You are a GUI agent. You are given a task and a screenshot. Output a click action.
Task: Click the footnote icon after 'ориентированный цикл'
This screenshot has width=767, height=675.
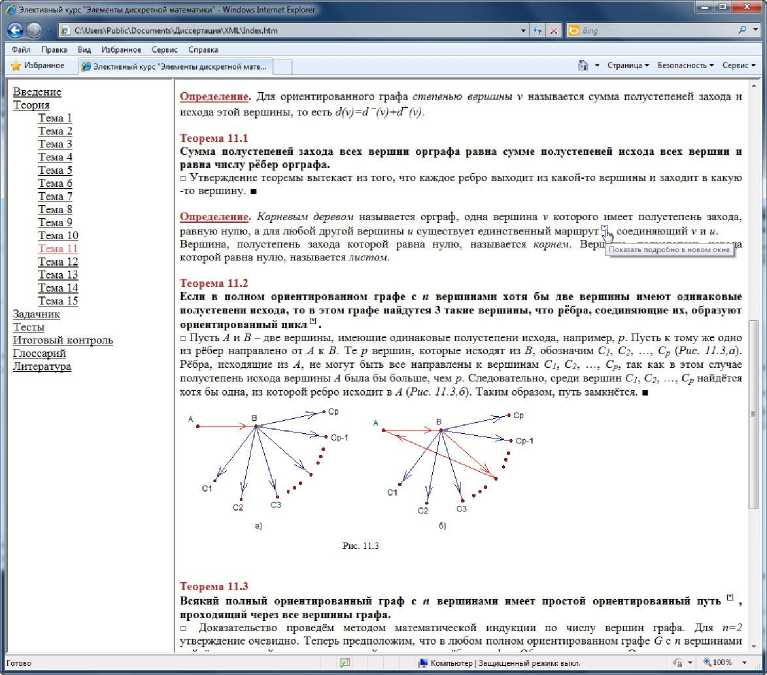pos(313,322)
